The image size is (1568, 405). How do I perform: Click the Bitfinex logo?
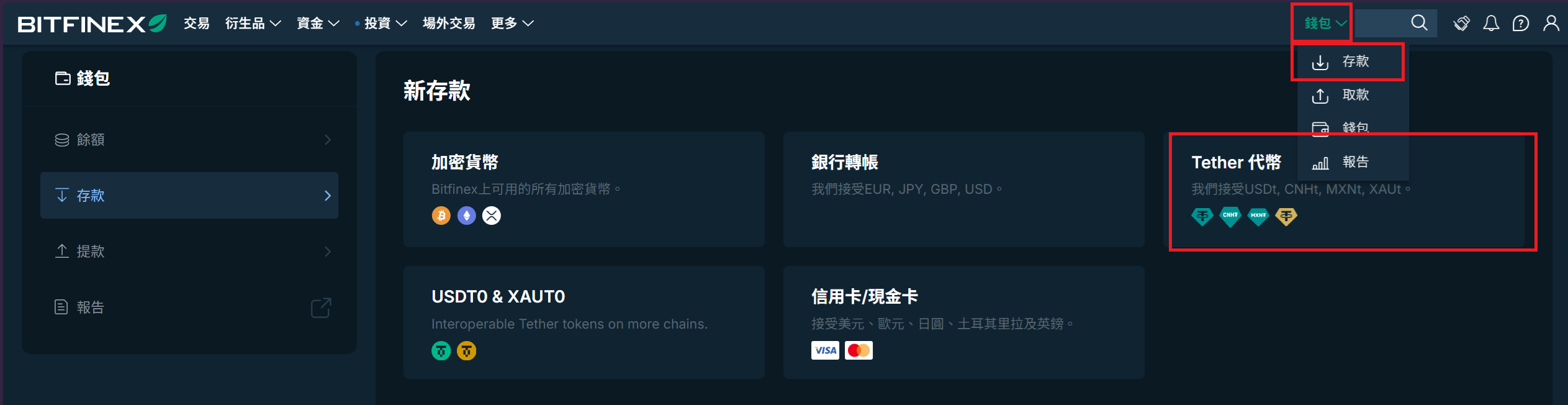click(92, 24)
